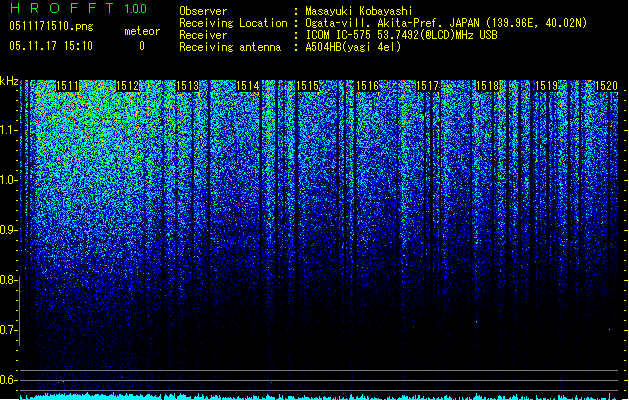
Task: Click the 0.8 frequency axis label
Action: [8, 280]
